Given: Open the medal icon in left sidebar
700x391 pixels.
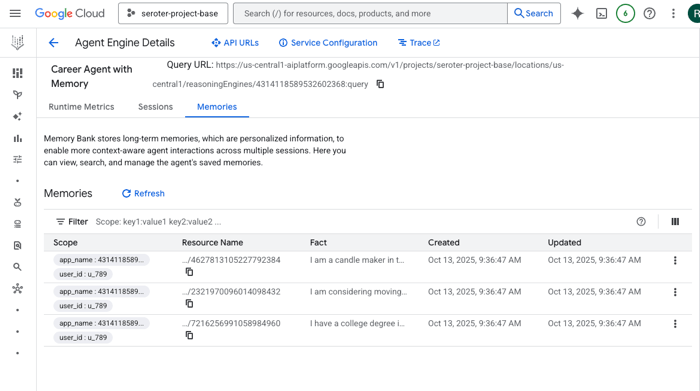Looking at the screenshot, I should click(17, 202).
